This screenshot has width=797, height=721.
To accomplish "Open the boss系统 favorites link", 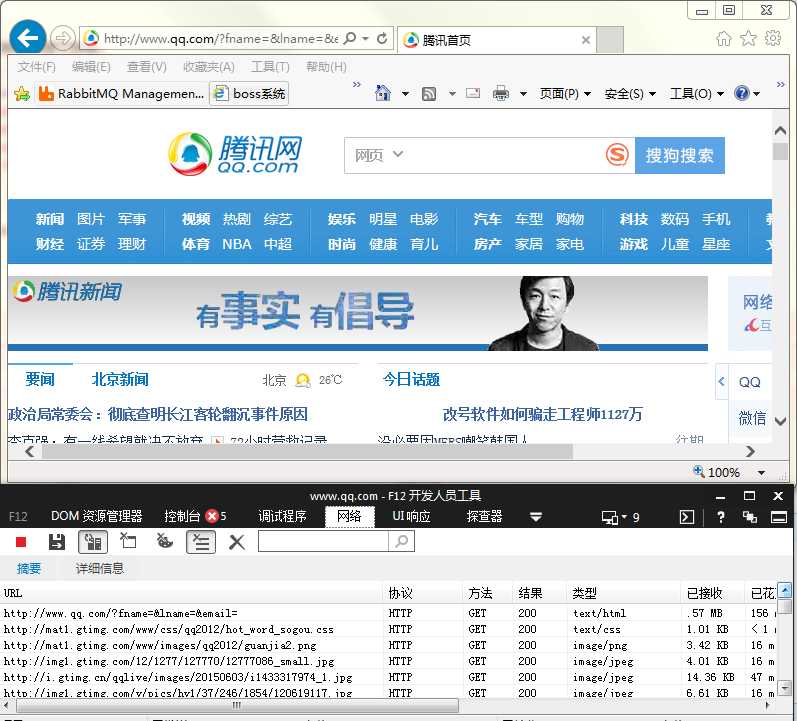I will (x=249, y=94).
